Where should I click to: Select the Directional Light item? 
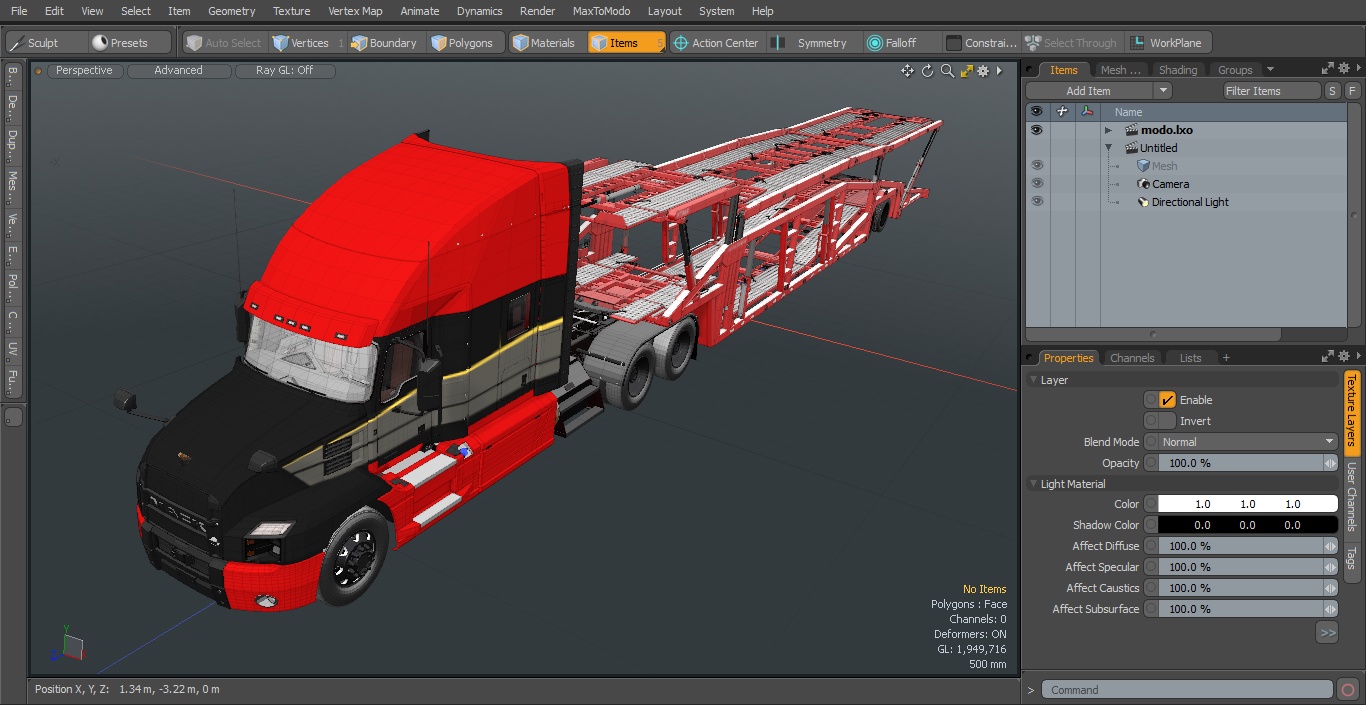click(1190, 202)
